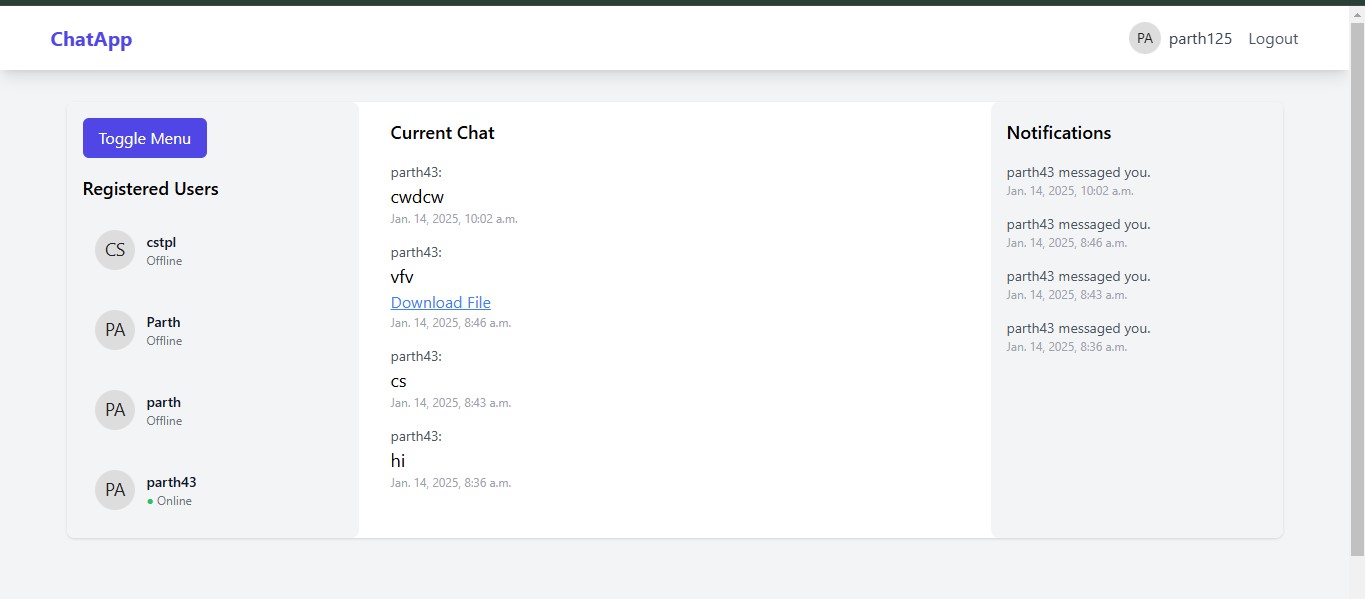Click the CS avatar for user cstpl
The width and height of the screenshot is (1365, 599).
coord(114,249)
